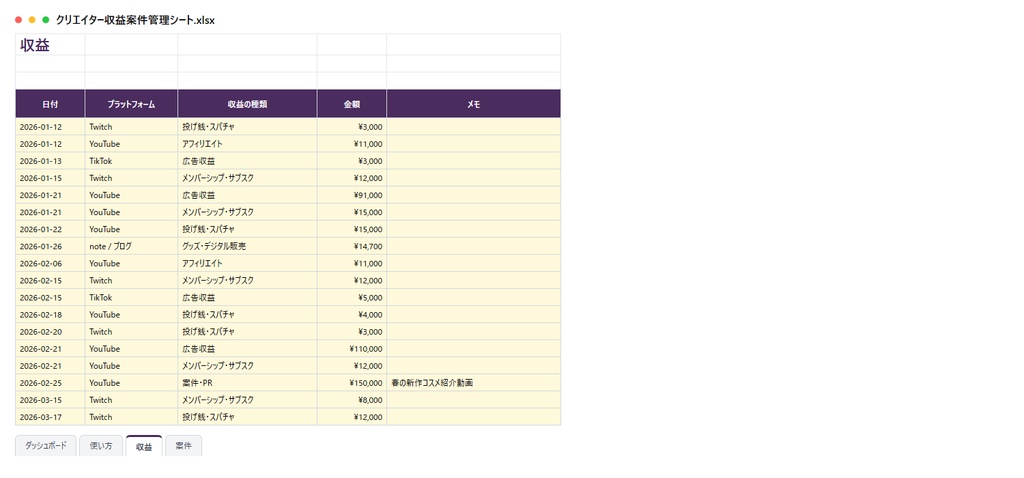Click the amount cell ¥14,700
Image resolution: width=1024 pixels, height=478 pixels.
pos(352,246)
